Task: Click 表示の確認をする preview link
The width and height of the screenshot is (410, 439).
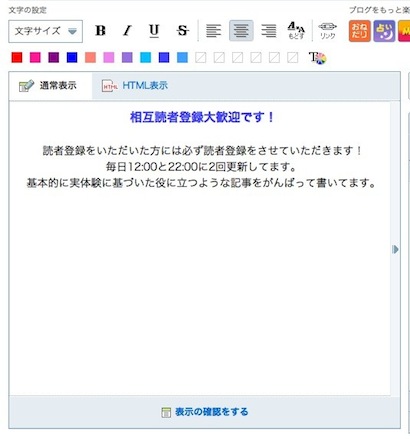Action: click(205, 412)
